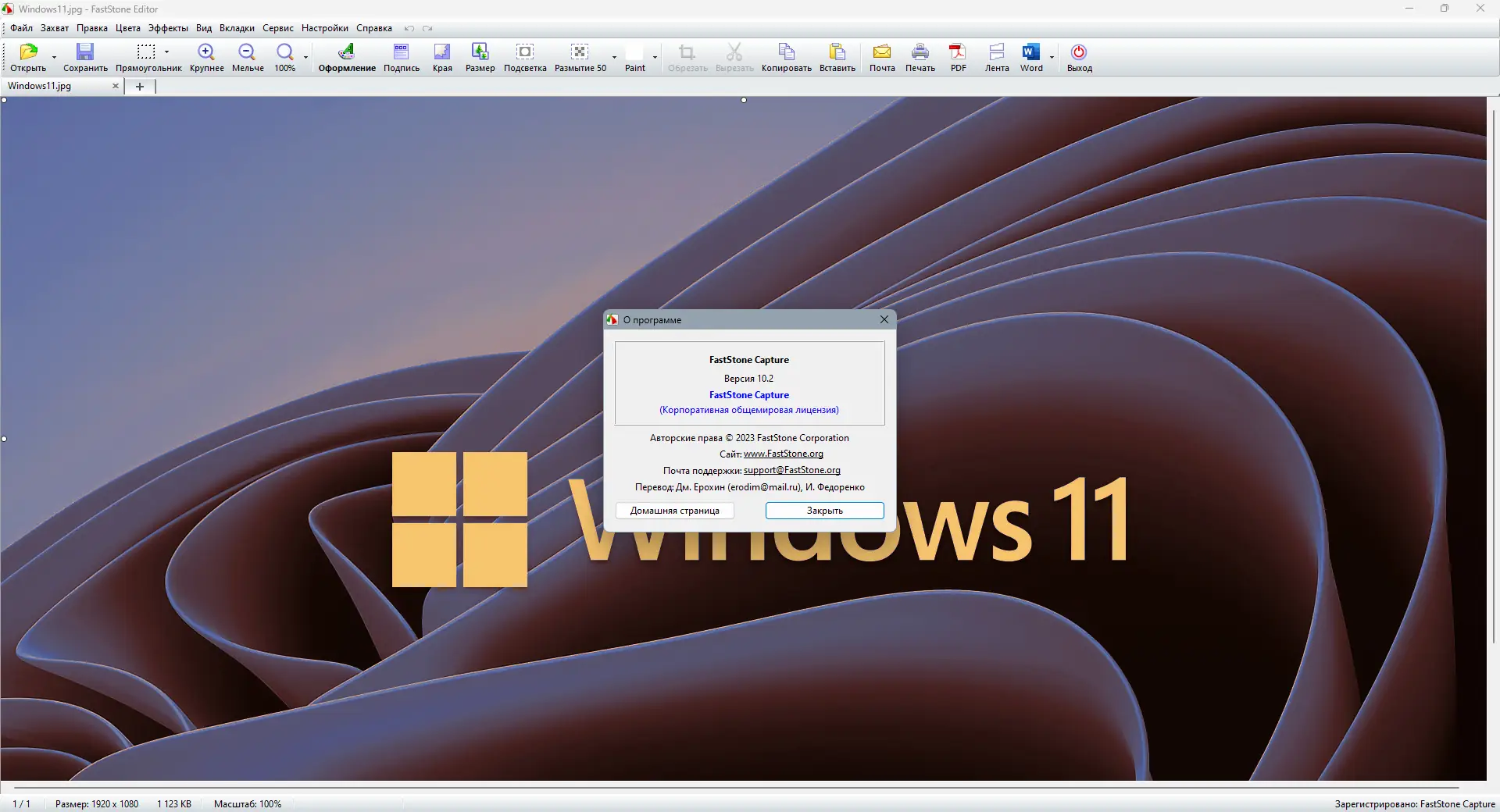This screenshot has width=1500, height=812.
Task: Open the 100% zoom dropdown arrow
Action: [305, 57]
